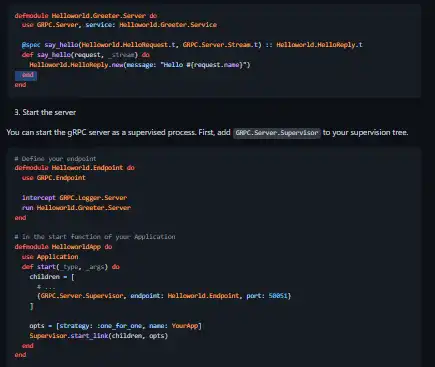Click the 'defmodule Helloworld.Endpoint do' line
This screenshot has width=435, height=367.
point(75,168)
